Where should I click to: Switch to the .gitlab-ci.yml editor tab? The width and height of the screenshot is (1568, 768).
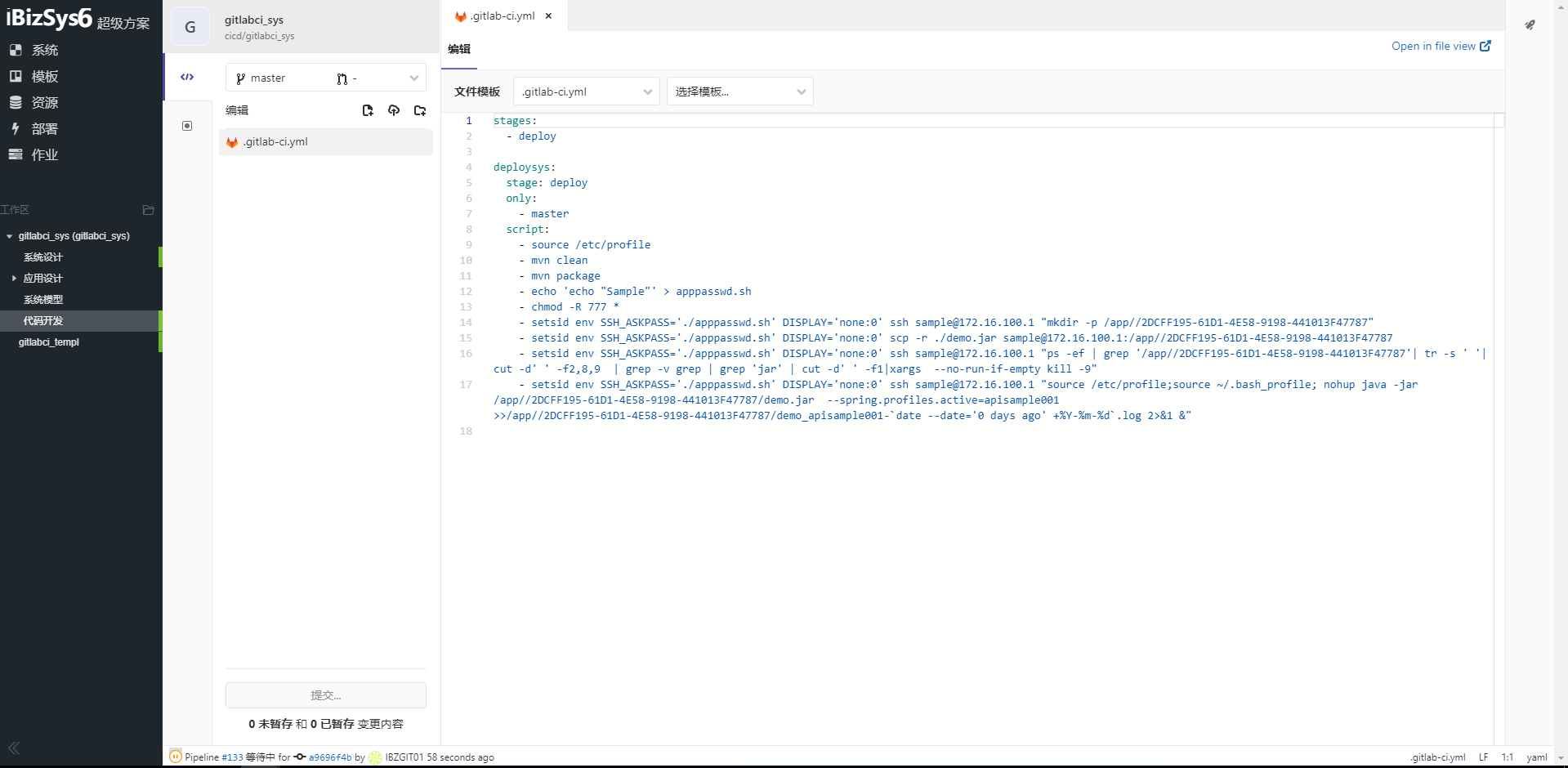tap(503, 16)
